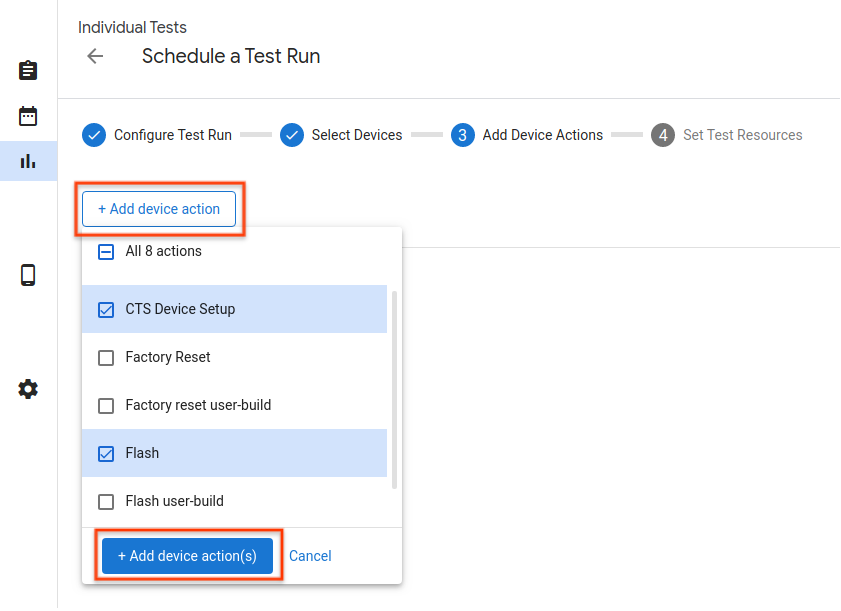Select the calendar sidebar icon
Screen dimensions: 841x611
[27, 115]
